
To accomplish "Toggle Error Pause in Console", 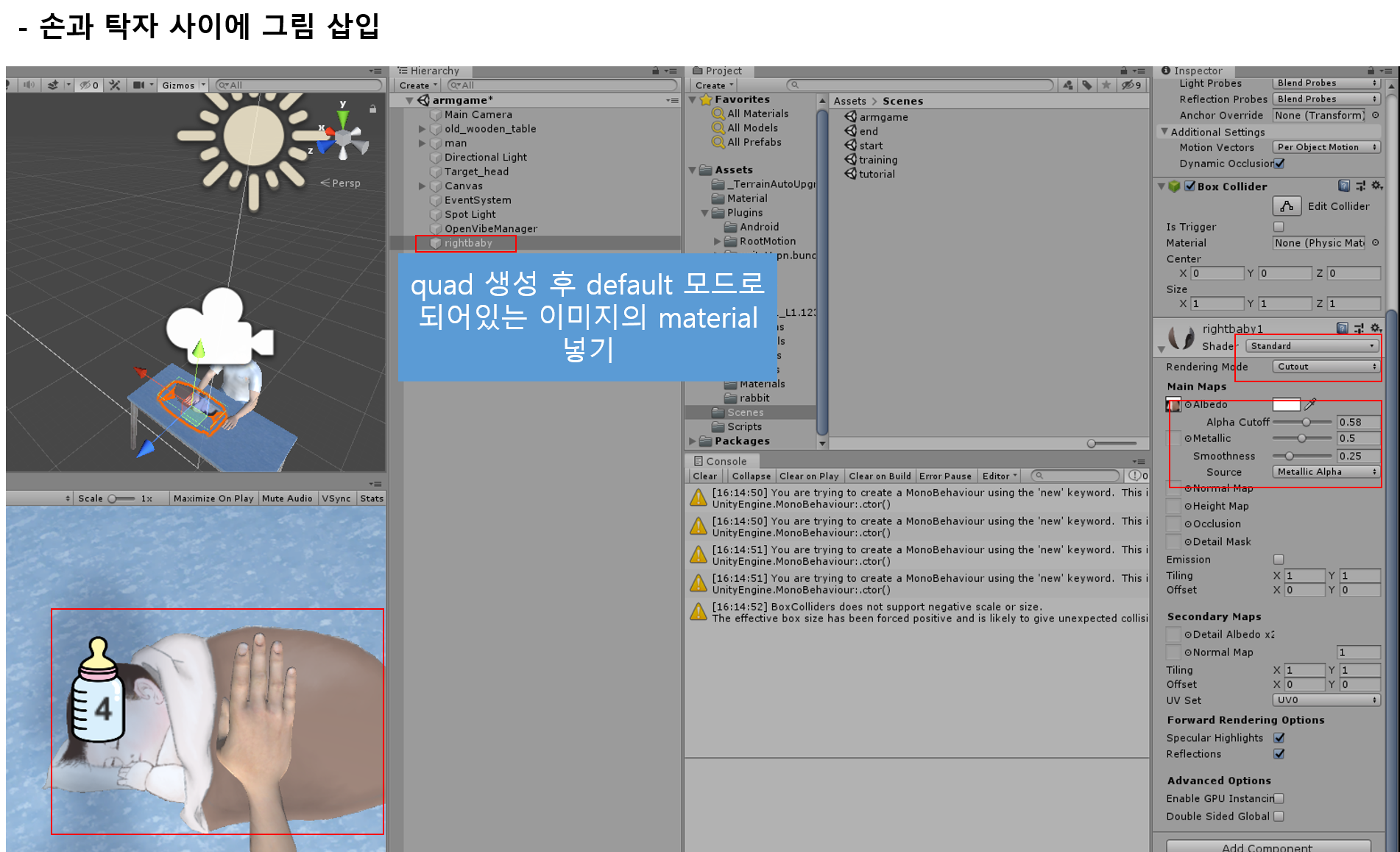I will (x=945, y=476).
